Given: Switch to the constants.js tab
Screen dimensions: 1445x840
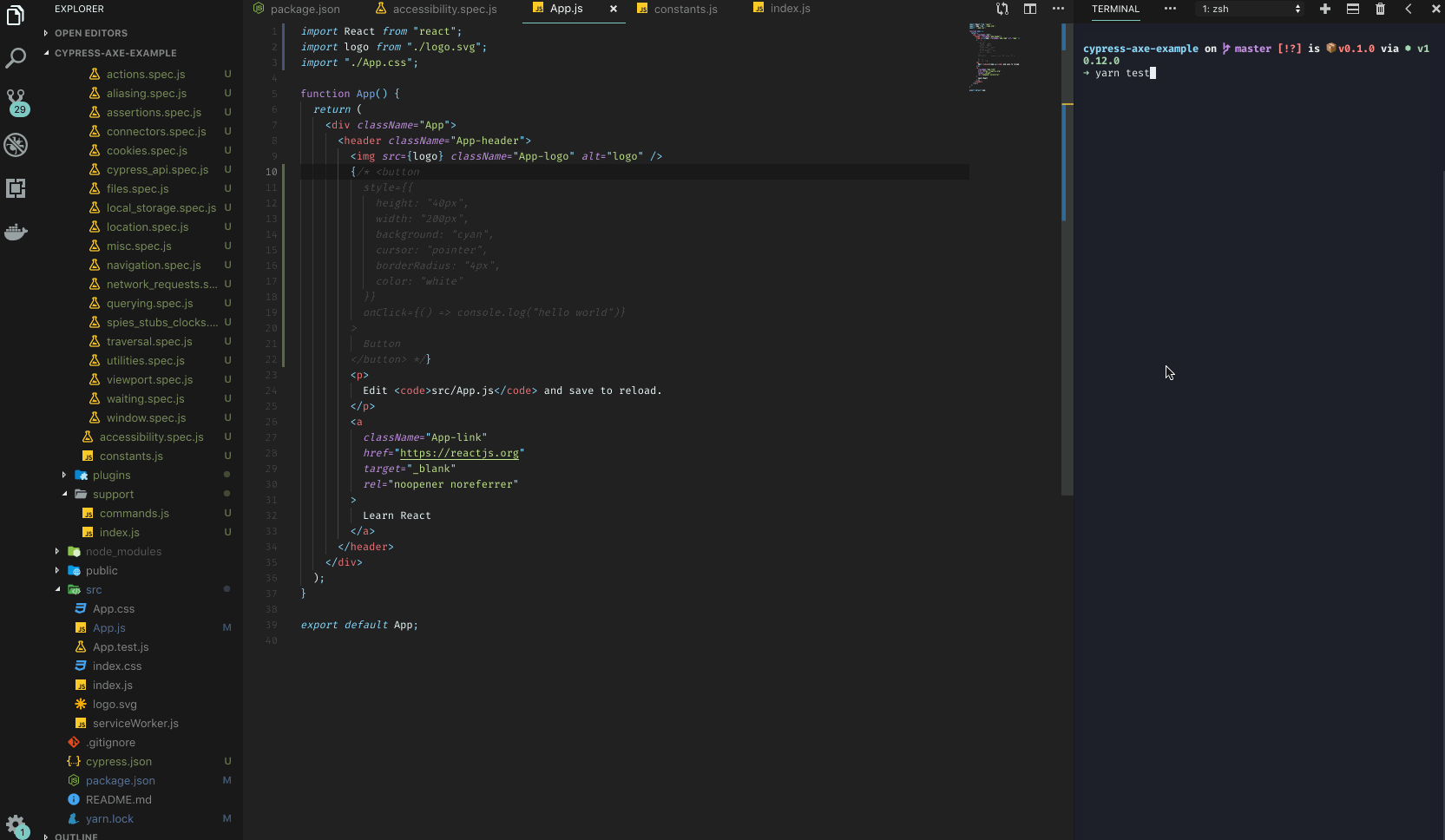Looking at the screenshot, I should 677,9.
